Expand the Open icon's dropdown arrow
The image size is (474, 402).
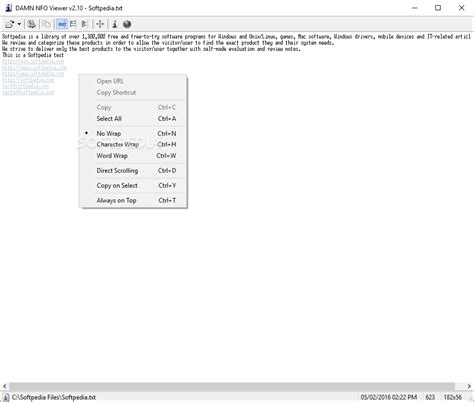click(x=19, y=24)
